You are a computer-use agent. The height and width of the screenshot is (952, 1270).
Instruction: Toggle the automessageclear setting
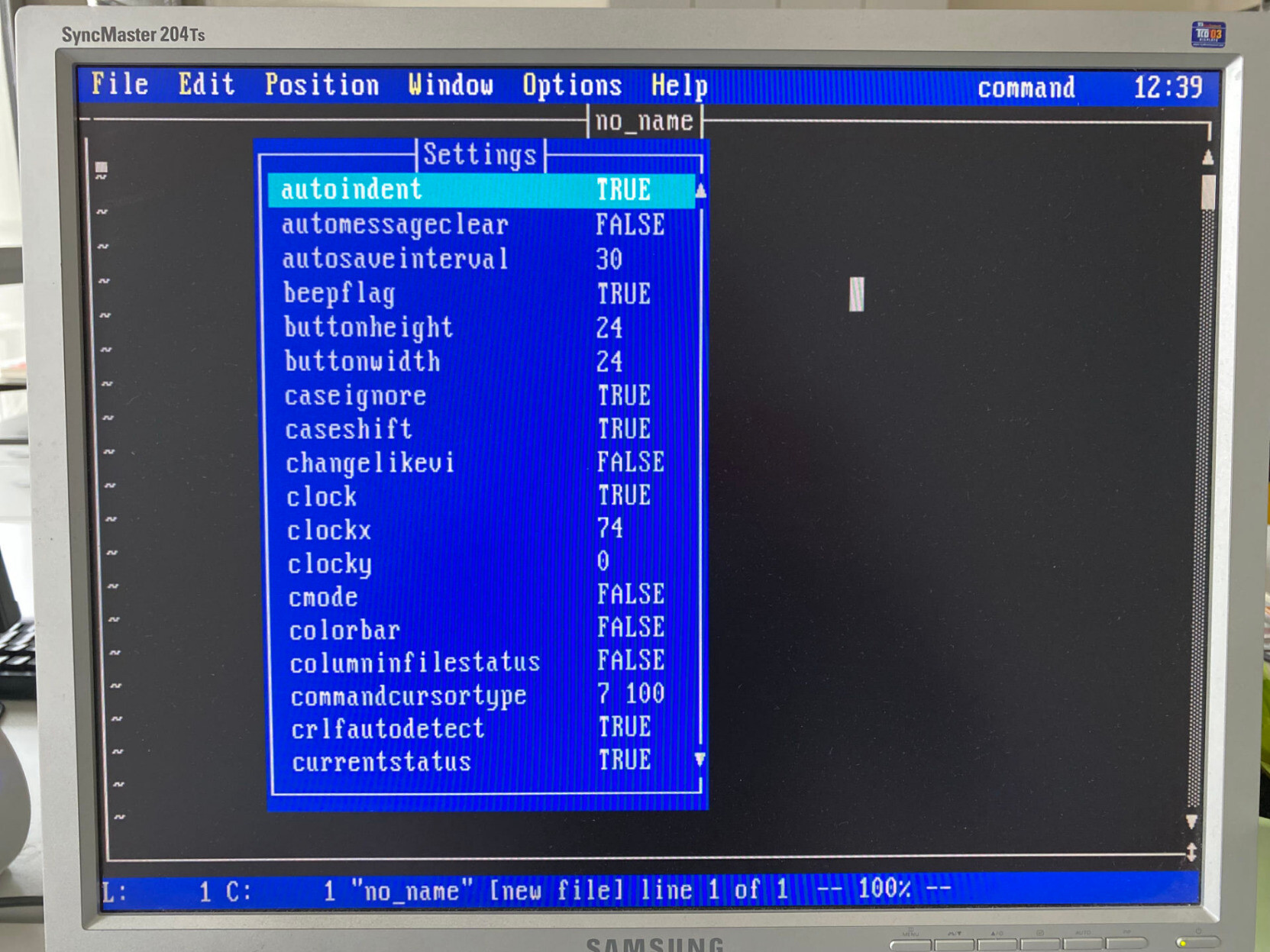tap(481, 224)
